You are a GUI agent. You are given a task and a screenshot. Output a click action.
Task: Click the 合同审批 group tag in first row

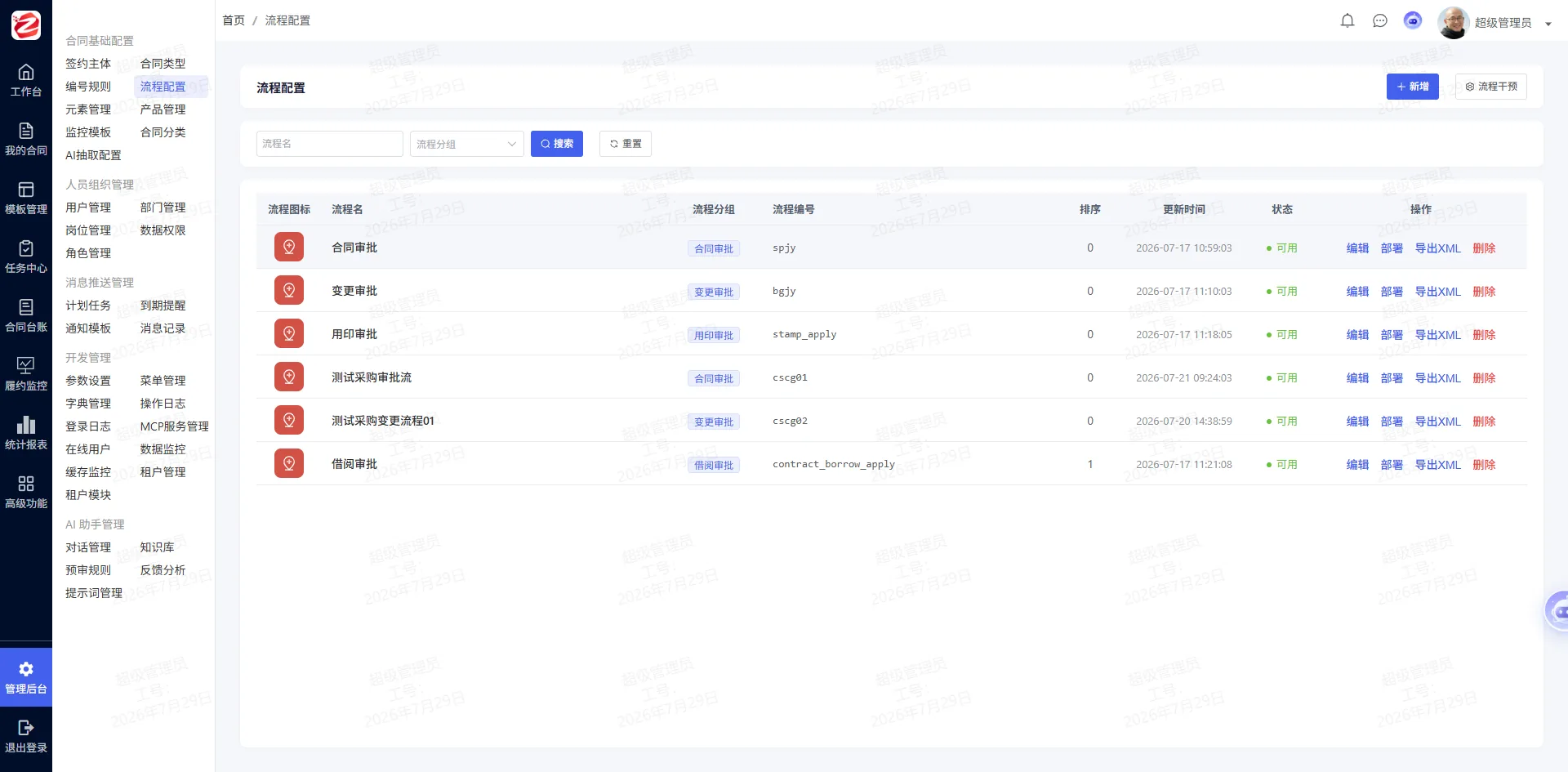[714, 248]
